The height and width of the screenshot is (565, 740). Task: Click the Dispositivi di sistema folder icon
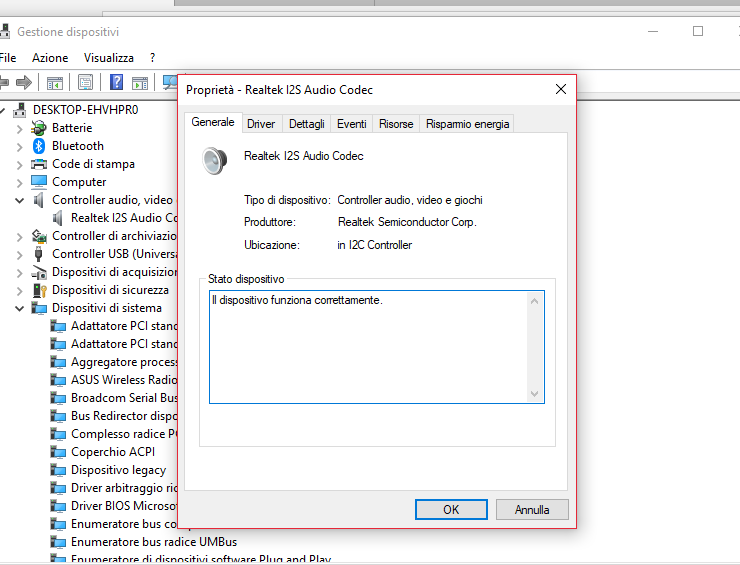coord(39,308)
